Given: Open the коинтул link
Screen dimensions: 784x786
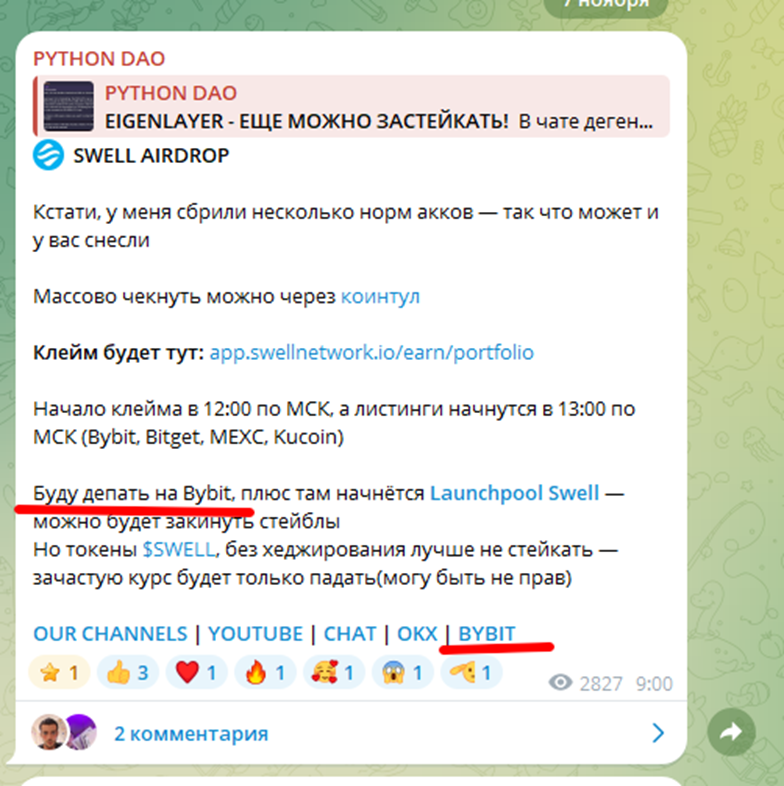Looking at the screenshot, I should 380,297.
